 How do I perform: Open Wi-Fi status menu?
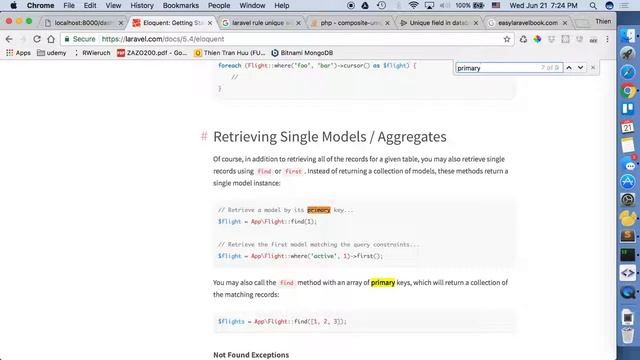[413, 5]
